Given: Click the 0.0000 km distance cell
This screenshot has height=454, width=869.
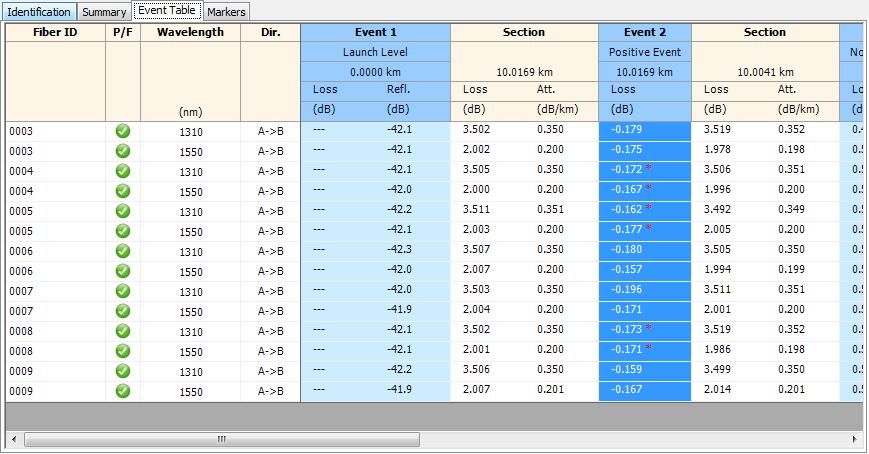Looking at the screenshot, I should point(375,72).
